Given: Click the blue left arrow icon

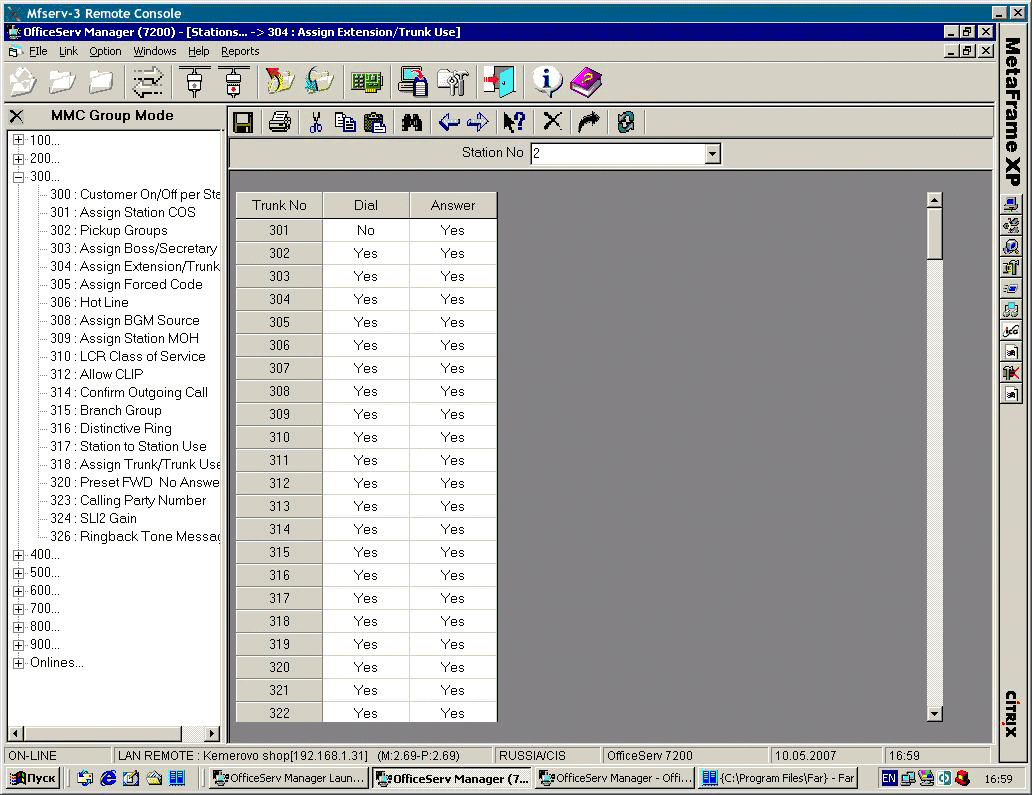Looking at the screenshot, I should tap(449, 122).
